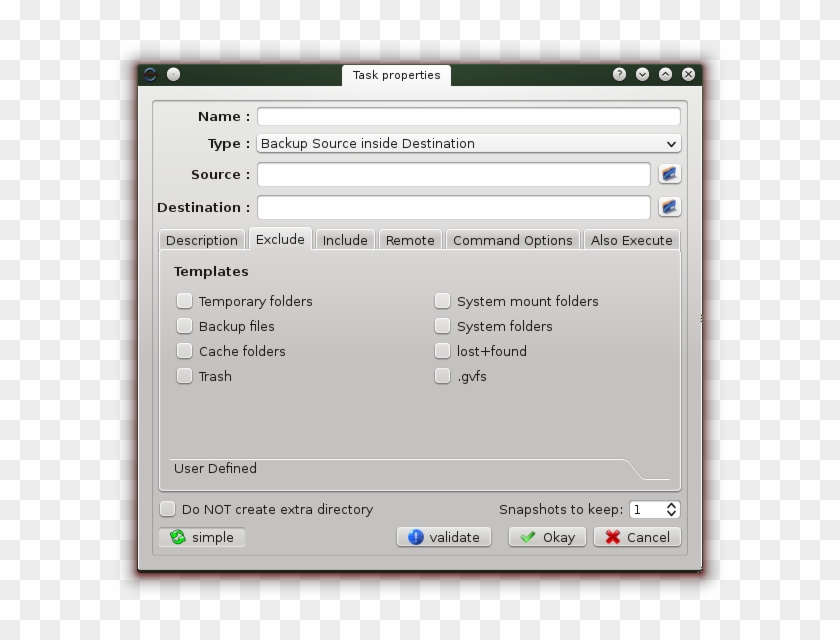Click the window menu icon at top left
Viewport: 840px width, 640px height.
coord(151,74)
